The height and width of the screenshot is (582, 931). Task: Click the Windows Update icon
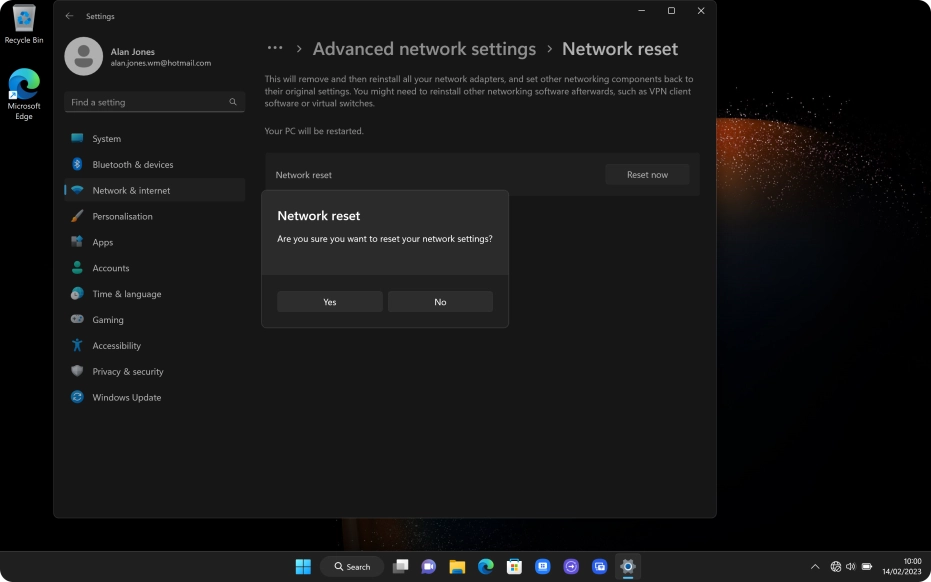pyautogui.click(x=77, y=397)
